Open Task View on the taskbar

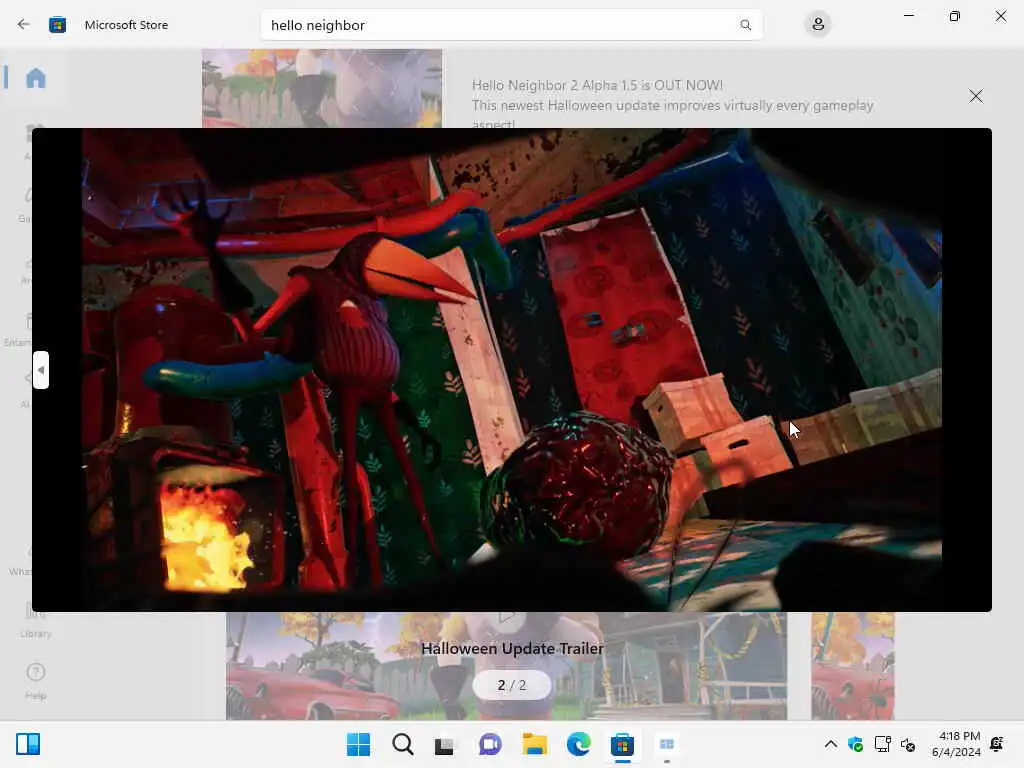point(445,744)
